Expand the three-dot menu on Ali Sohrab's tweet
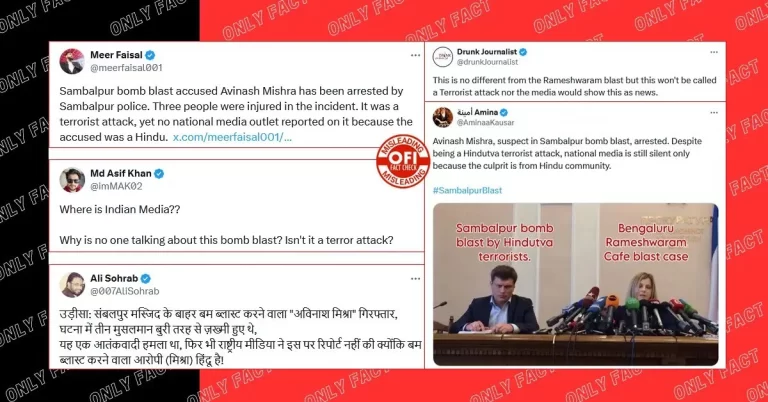Viewport: 768px width, 402px height. tap(415, 279)
